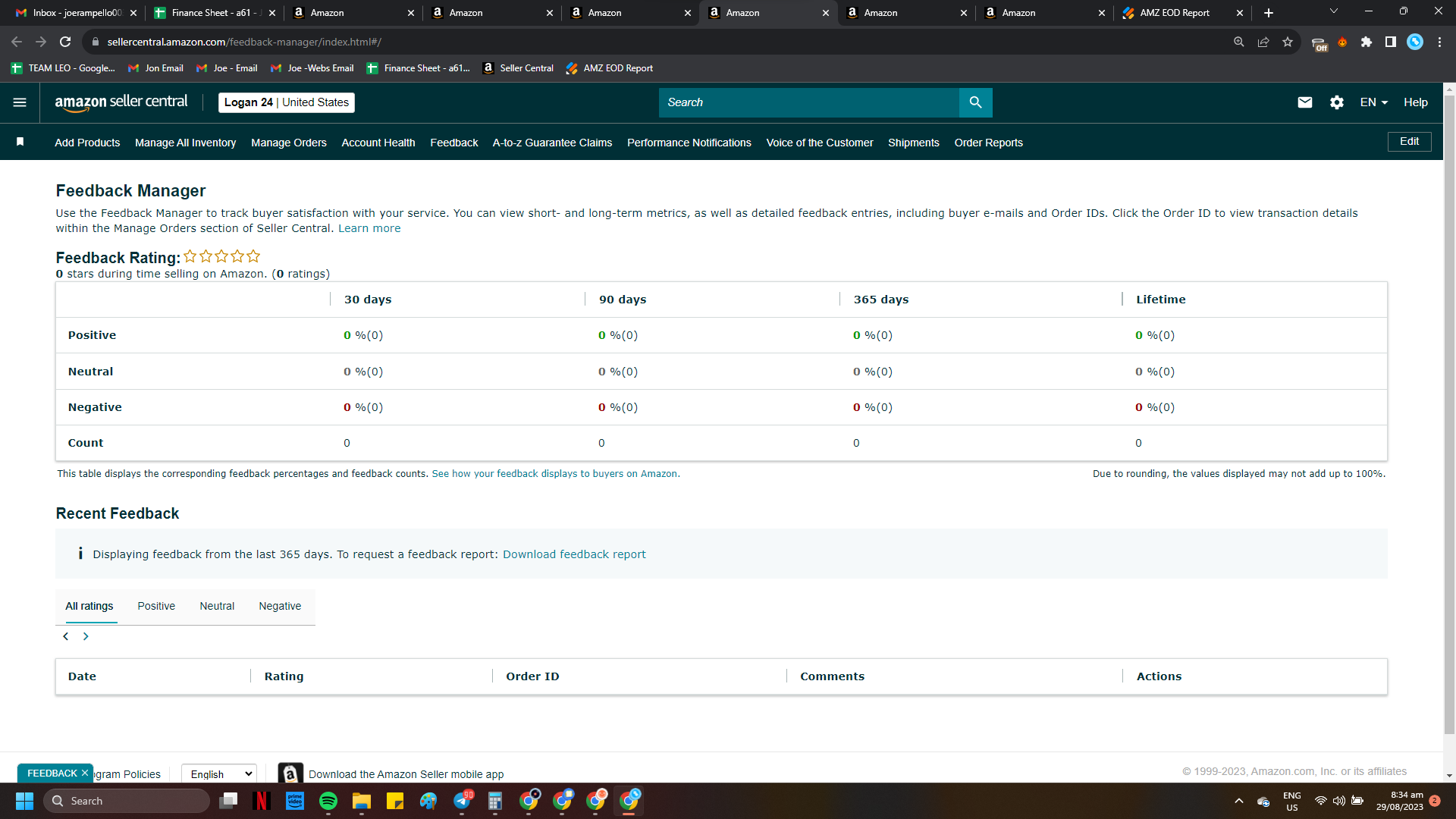Open Chrome side panel icon
This screenshot has width=1456, height=819.
1391,42
